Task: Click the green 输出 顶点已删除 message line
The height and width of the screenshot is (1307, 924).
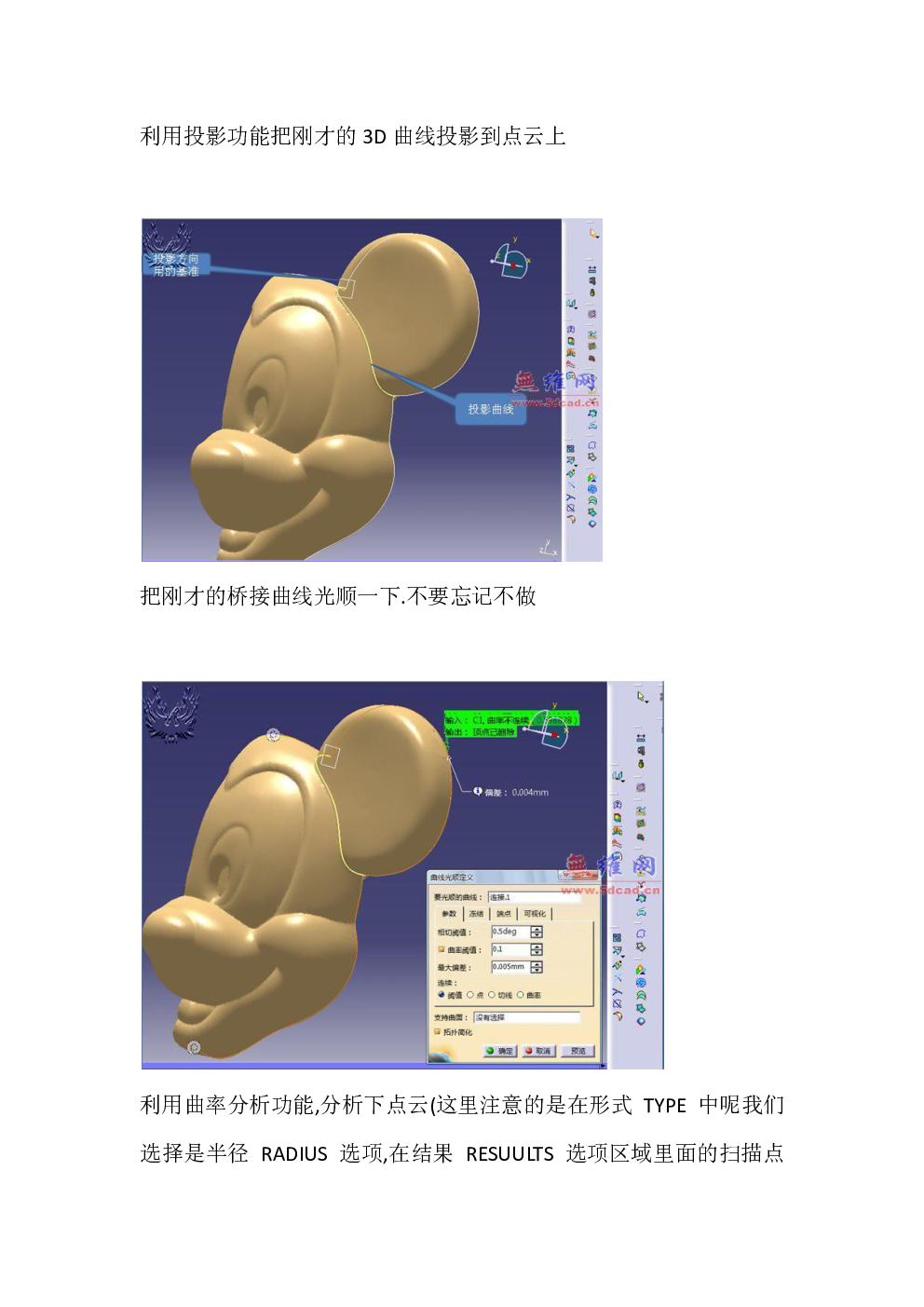Action: pos(480,732)
